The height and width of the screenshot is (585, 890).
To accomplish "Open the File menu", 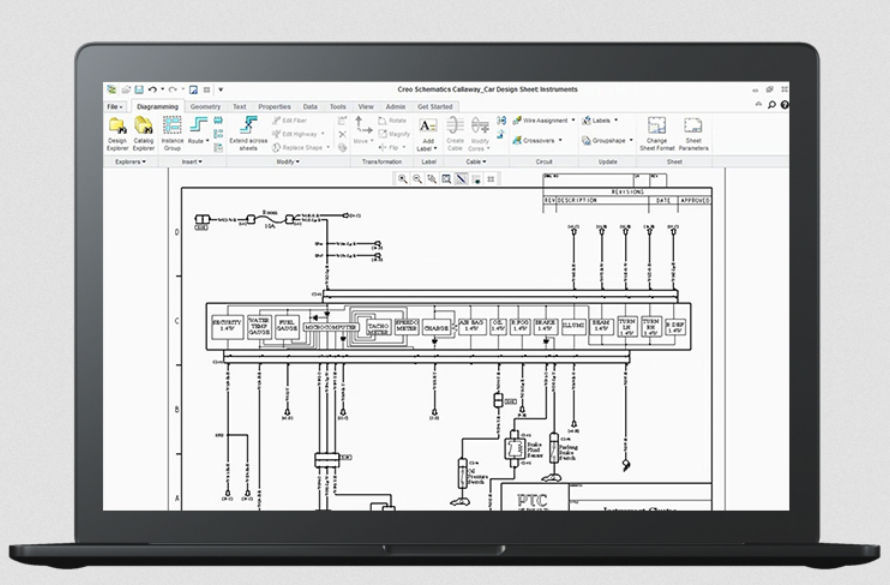I will [x=113, y=105].
